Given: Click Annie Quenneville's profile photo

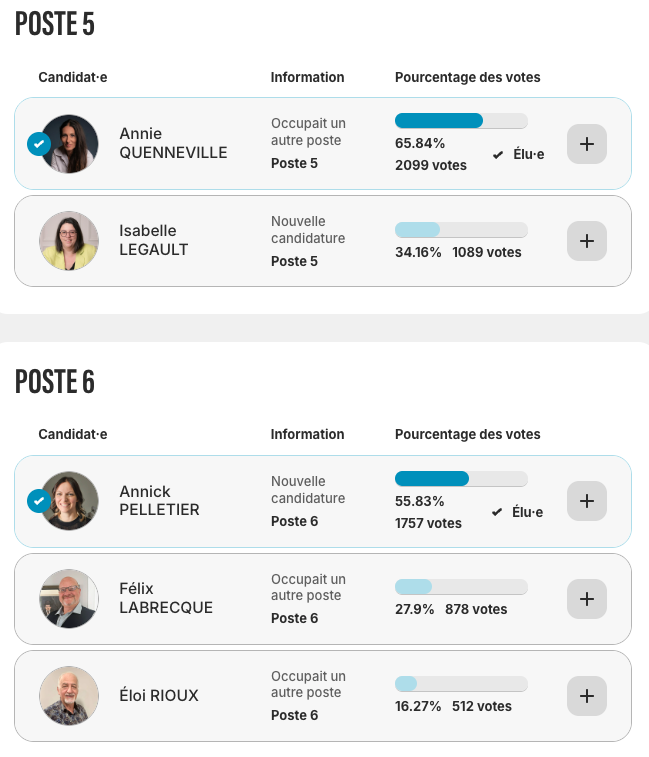Looking at the screenshot, I should pyautogui.click(x=69, y=144).
